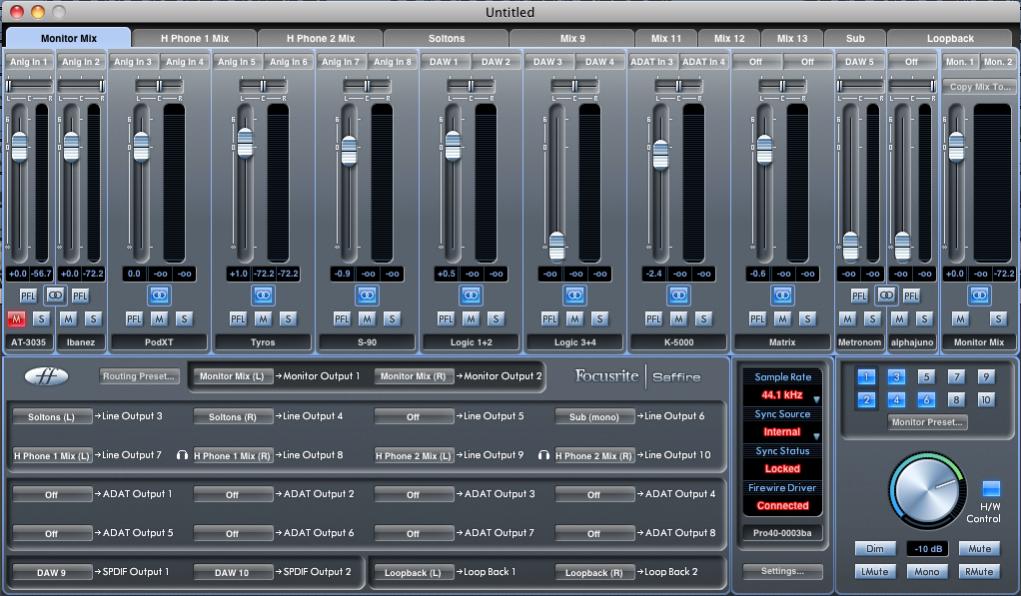
Task: Enable PFL on S-90 channel
Action: (x=342, y=319)
